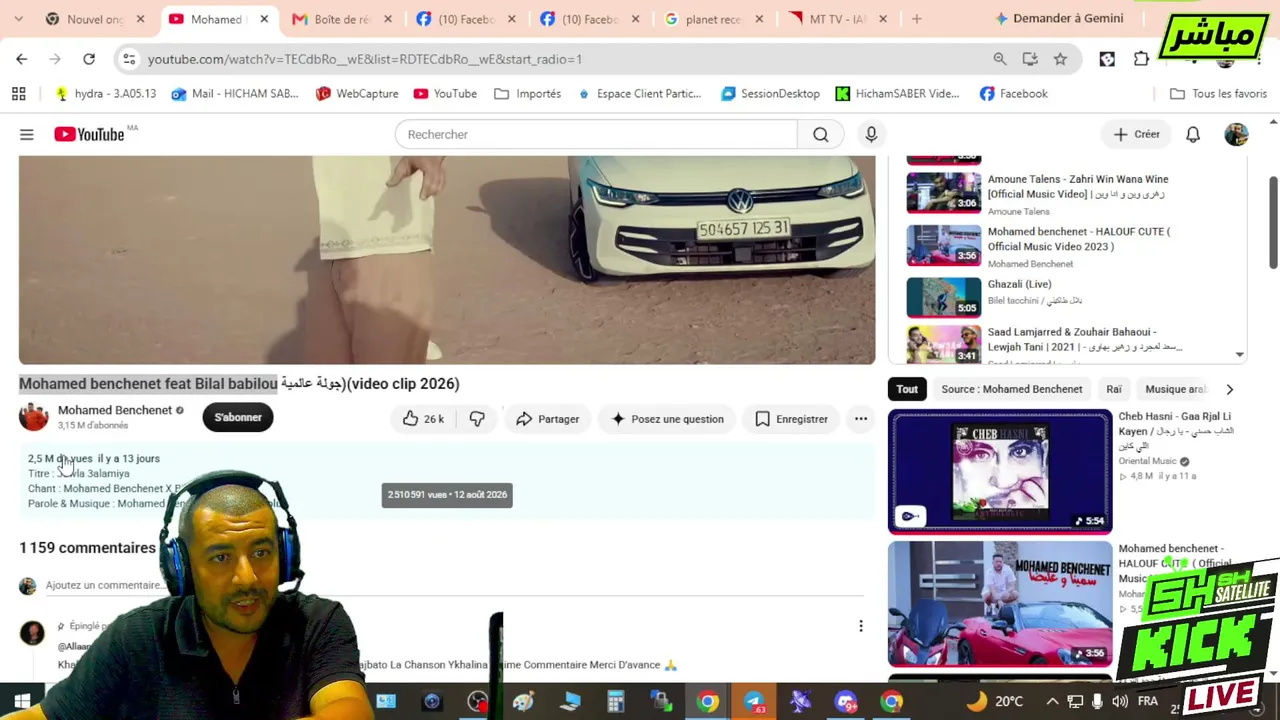Open the SessionDesktop bookmark

tap(770, 94)
